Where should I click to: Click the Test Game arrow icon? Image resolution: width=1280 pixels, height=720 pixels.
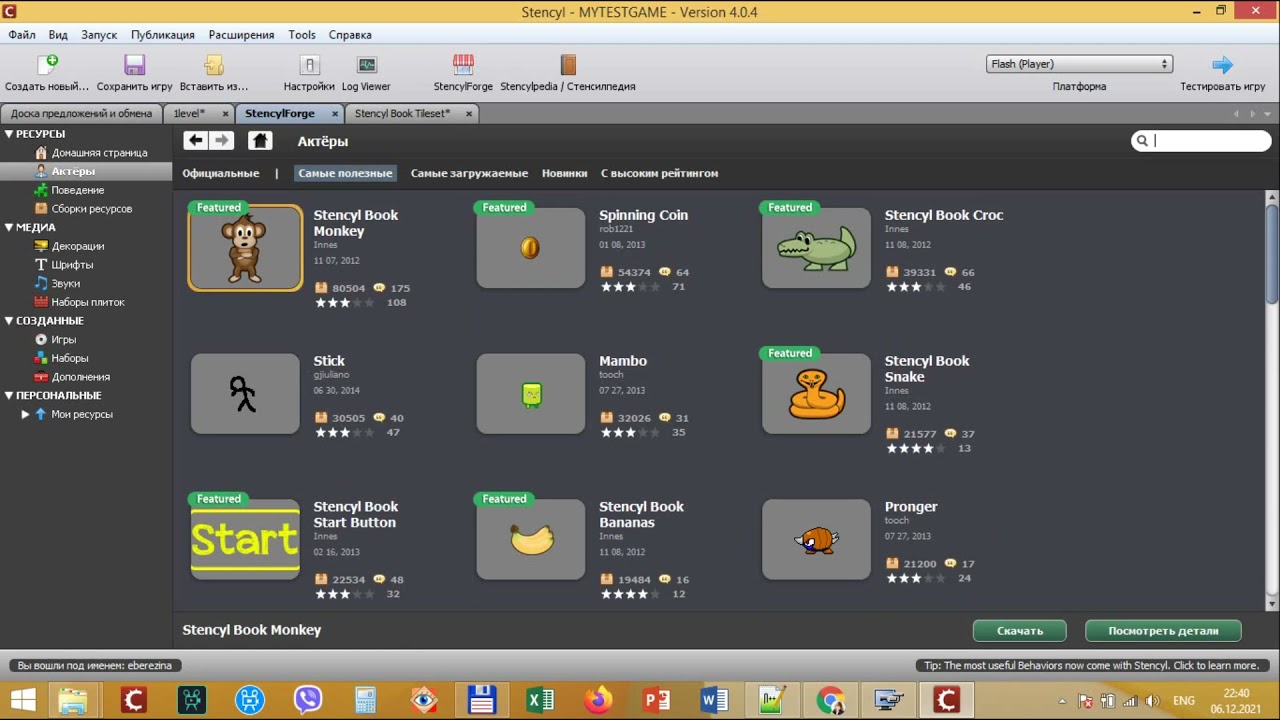coord(1223,65)
